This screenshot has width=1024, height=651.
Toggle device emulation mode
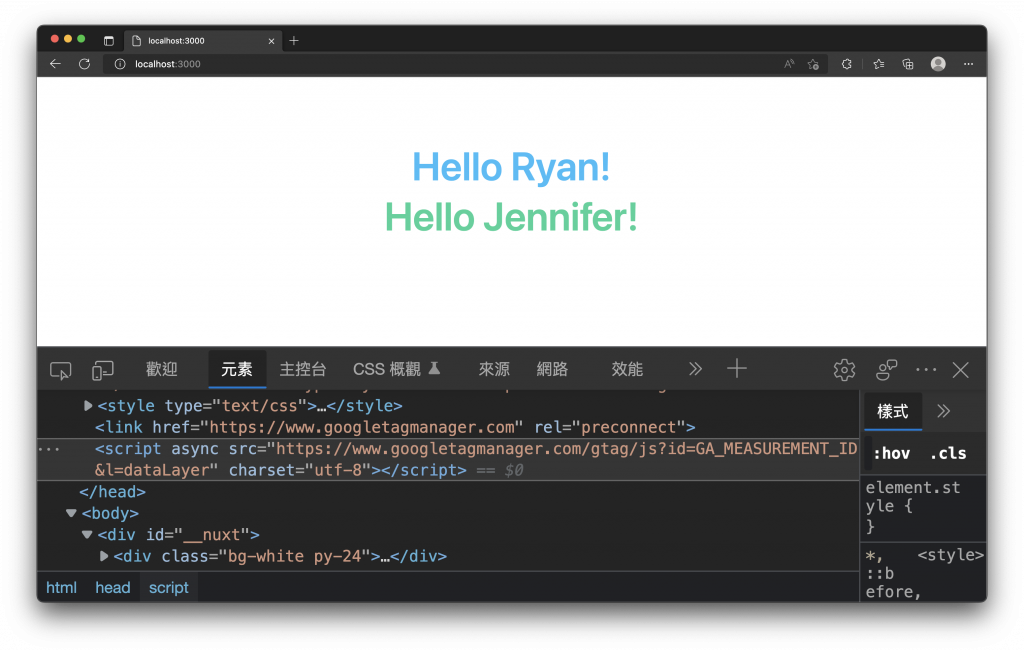(103, 370)
